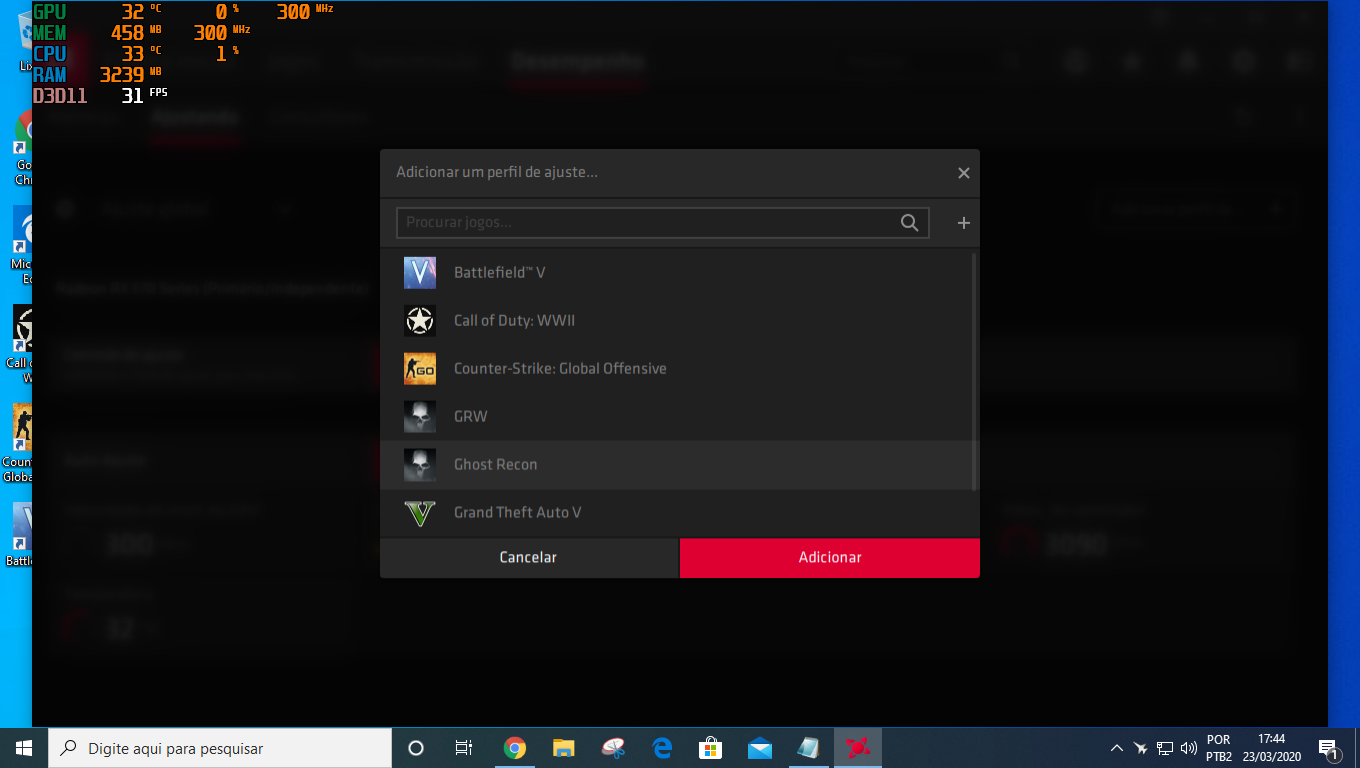Click the Radeon Software taskbar icon
The width and height of the screenshot is (1360, 768).
[858, 748]
